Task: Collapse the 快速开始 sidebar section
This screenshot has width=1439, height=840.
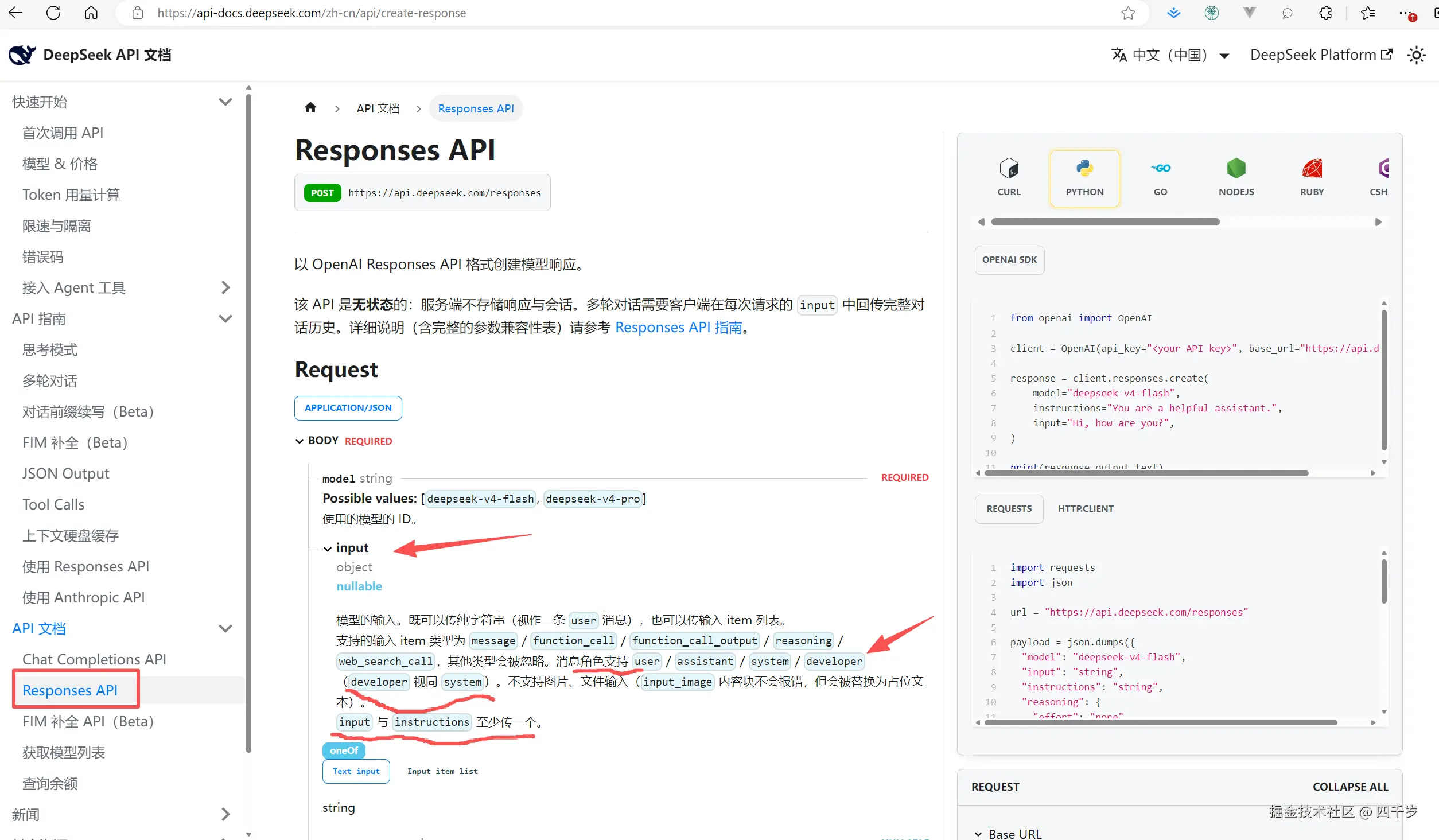Action: tap(225, 102)
